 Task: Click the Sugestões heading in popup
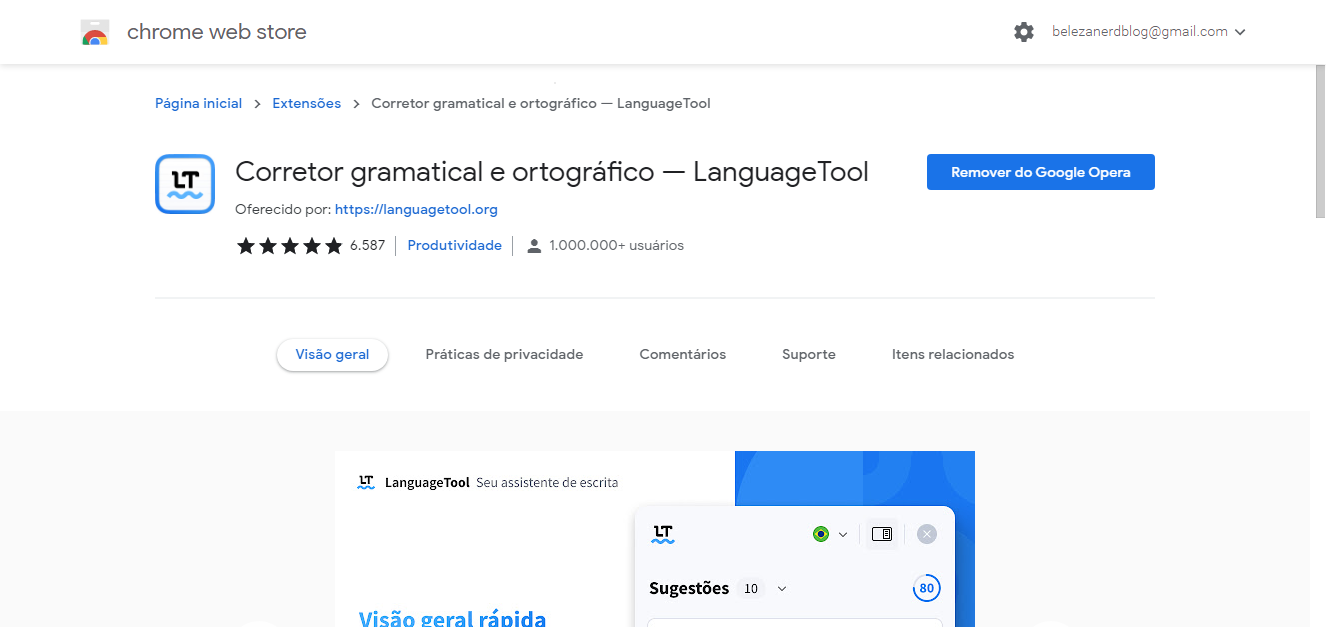point(689,588)
